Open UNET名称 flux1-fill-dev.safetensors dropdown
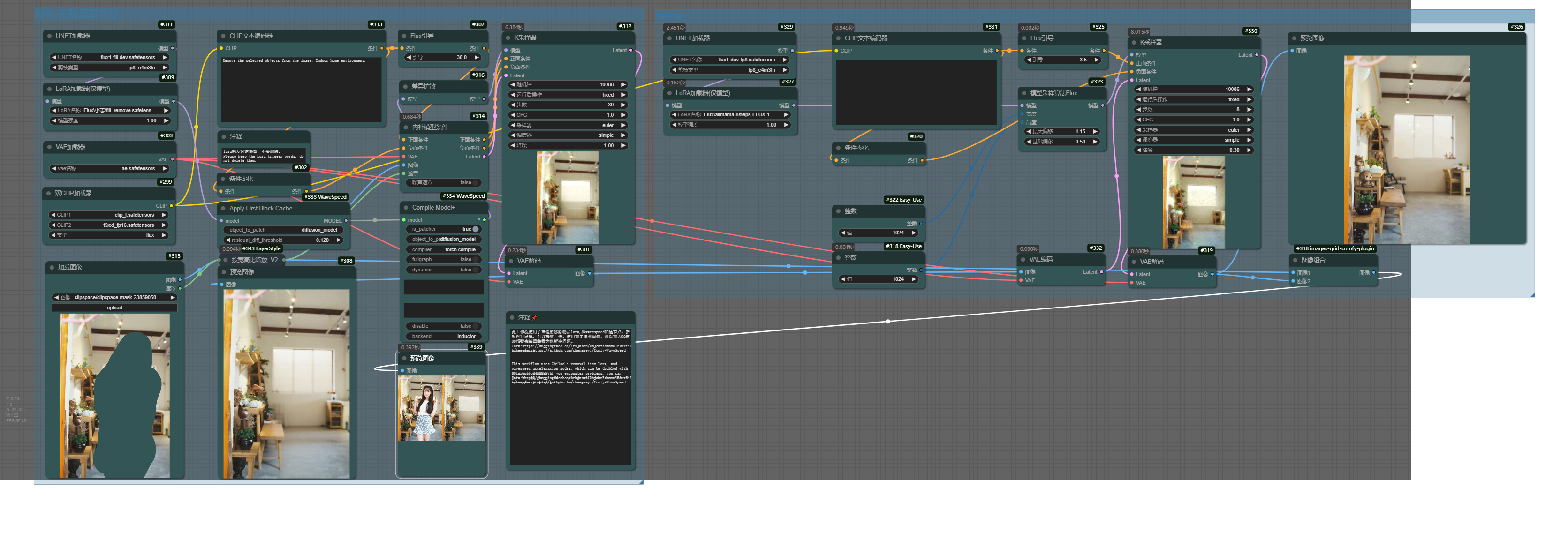The width and height of the screenshot is (1568, 533). click(x=109, y=58)
